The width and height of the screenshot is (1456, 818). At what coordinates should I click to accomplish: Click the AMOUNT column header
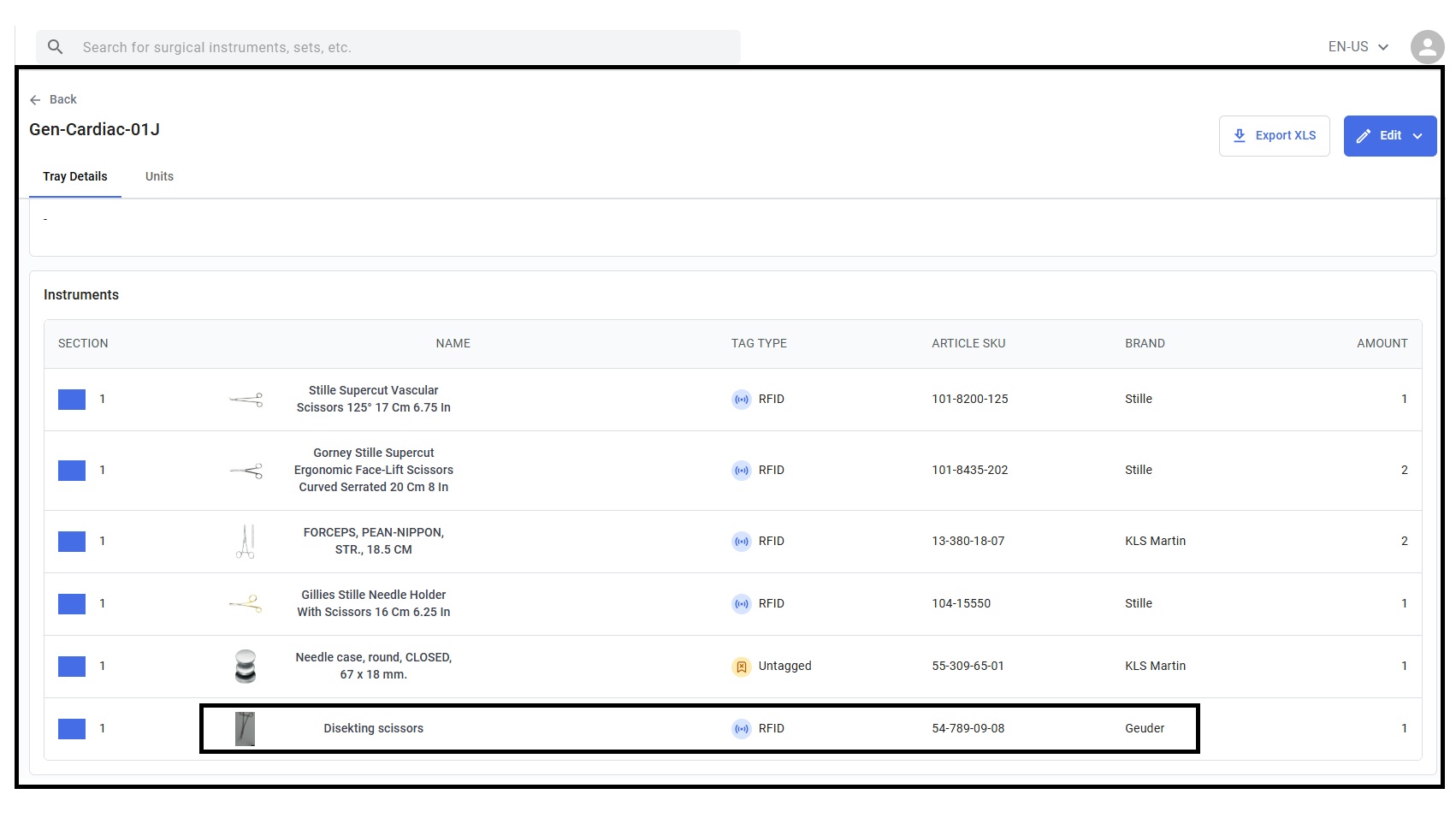pos(1382,343)
